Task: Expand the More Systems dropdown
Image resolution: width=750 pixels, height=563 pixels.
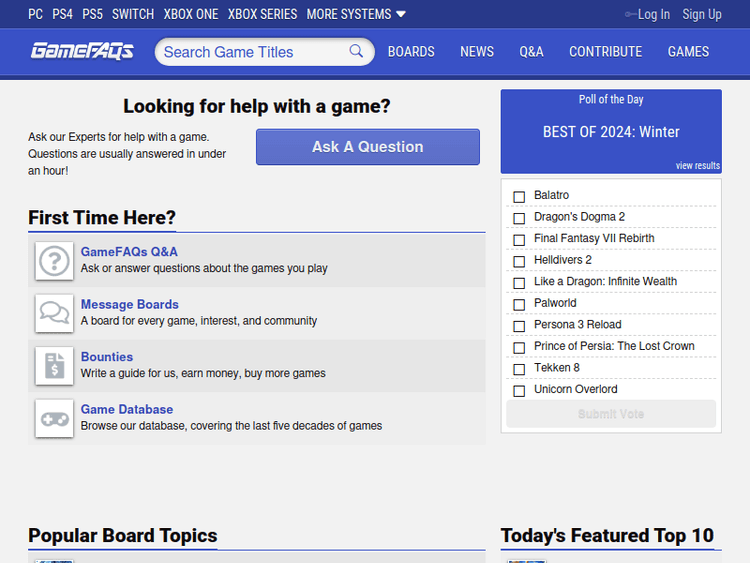Action: [356, 14]
